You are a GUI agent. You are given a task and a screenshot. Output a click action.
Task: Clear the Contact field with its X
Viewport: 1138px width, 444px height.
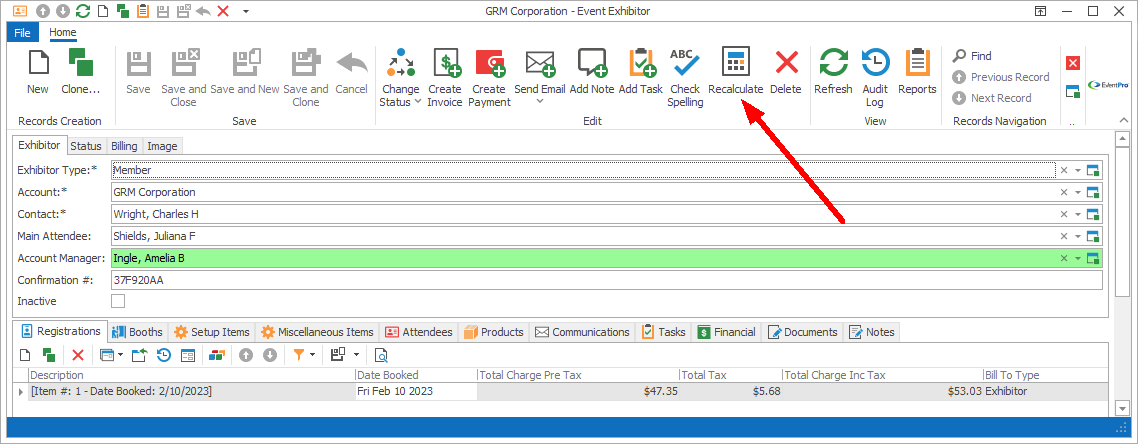(x=1064, y=215)
